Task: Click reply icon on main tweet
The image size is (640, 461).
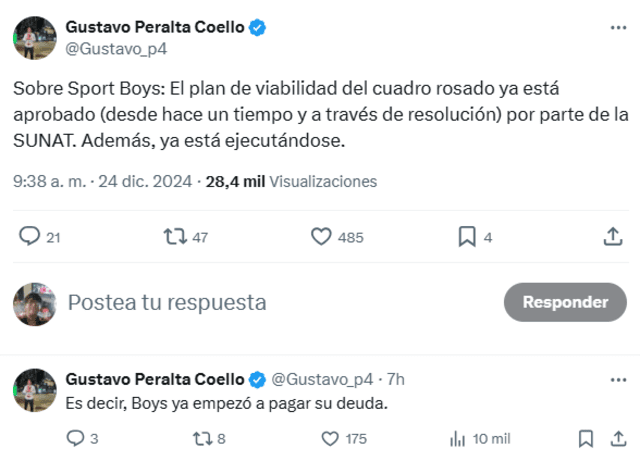Action: (x=30, y=237)
